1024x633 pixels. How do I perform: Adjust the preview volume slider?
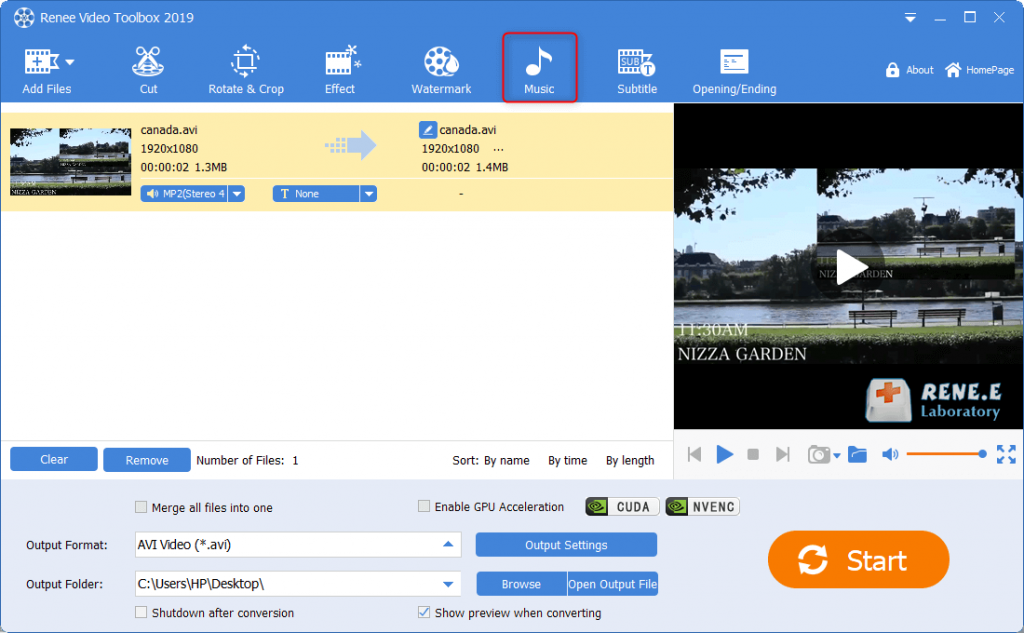point(946,454)
